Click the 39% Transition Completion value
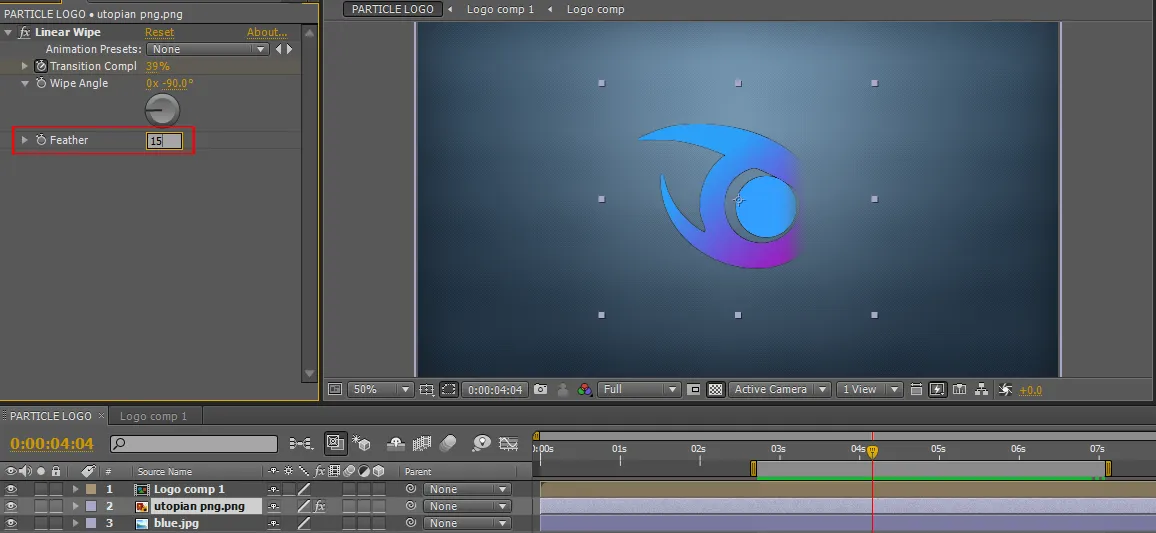This screenshot has width=1156, height=533. (x=158, y=66)
